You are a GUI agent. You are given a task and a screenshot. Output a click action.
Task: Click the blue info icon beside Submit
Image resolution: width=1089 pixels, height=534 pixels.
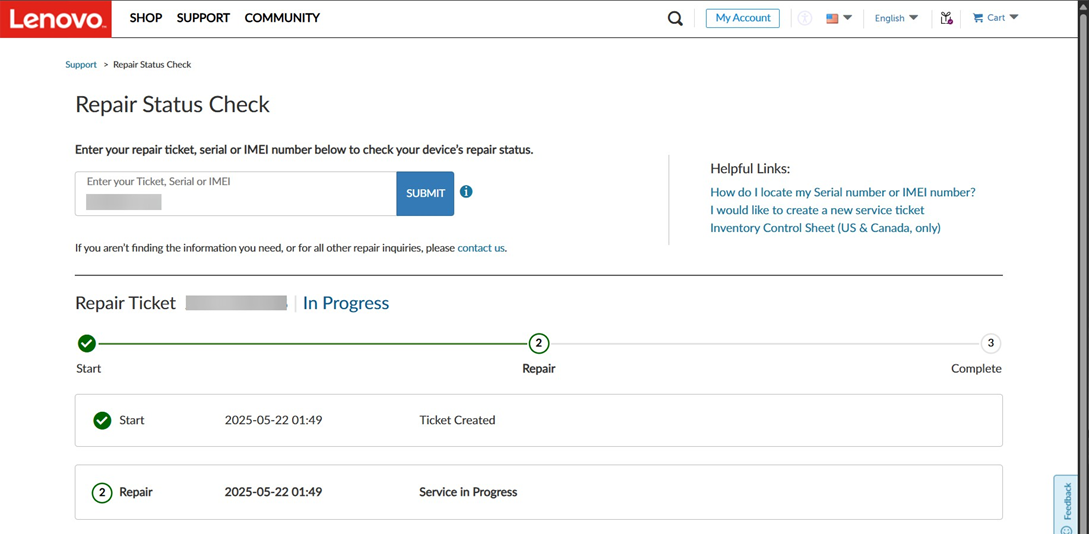[x=466, y=192]
